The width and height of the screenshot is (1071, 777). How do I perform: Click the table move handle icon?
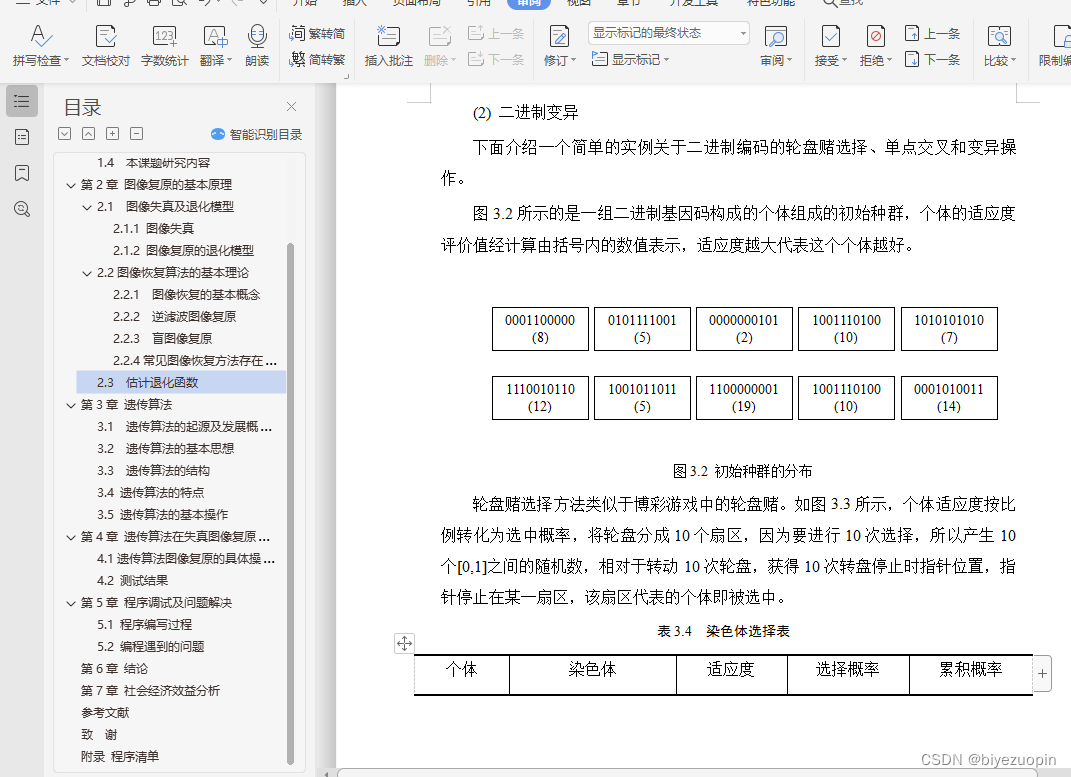coord(404,643)
